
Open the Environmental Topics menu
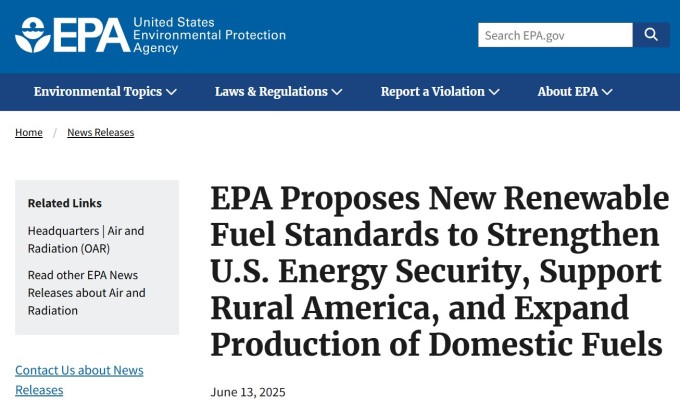pyautogui.click(x=98, y=92)
